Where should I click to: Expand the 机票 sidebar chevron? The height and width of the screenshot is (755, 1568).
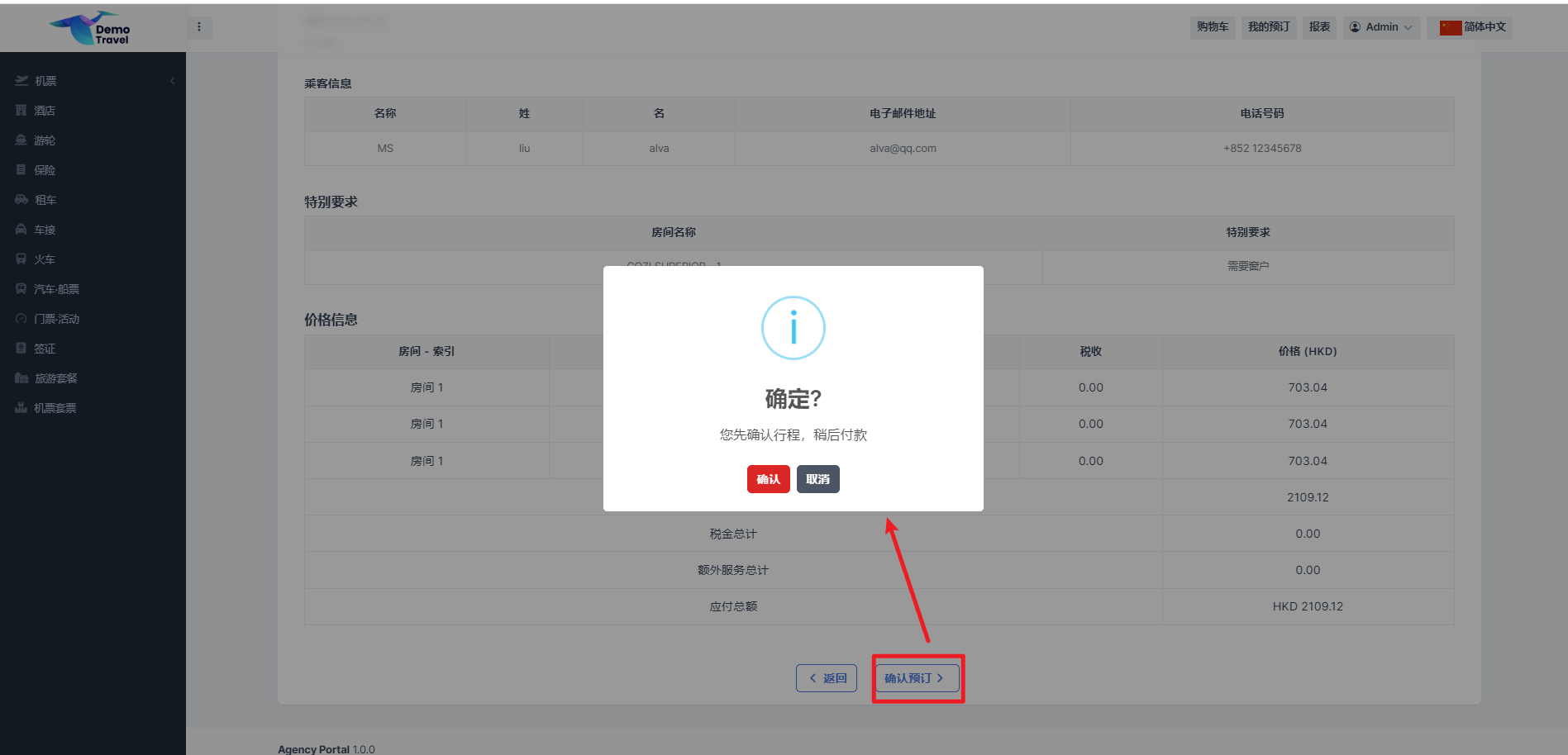tap(172, 81)
